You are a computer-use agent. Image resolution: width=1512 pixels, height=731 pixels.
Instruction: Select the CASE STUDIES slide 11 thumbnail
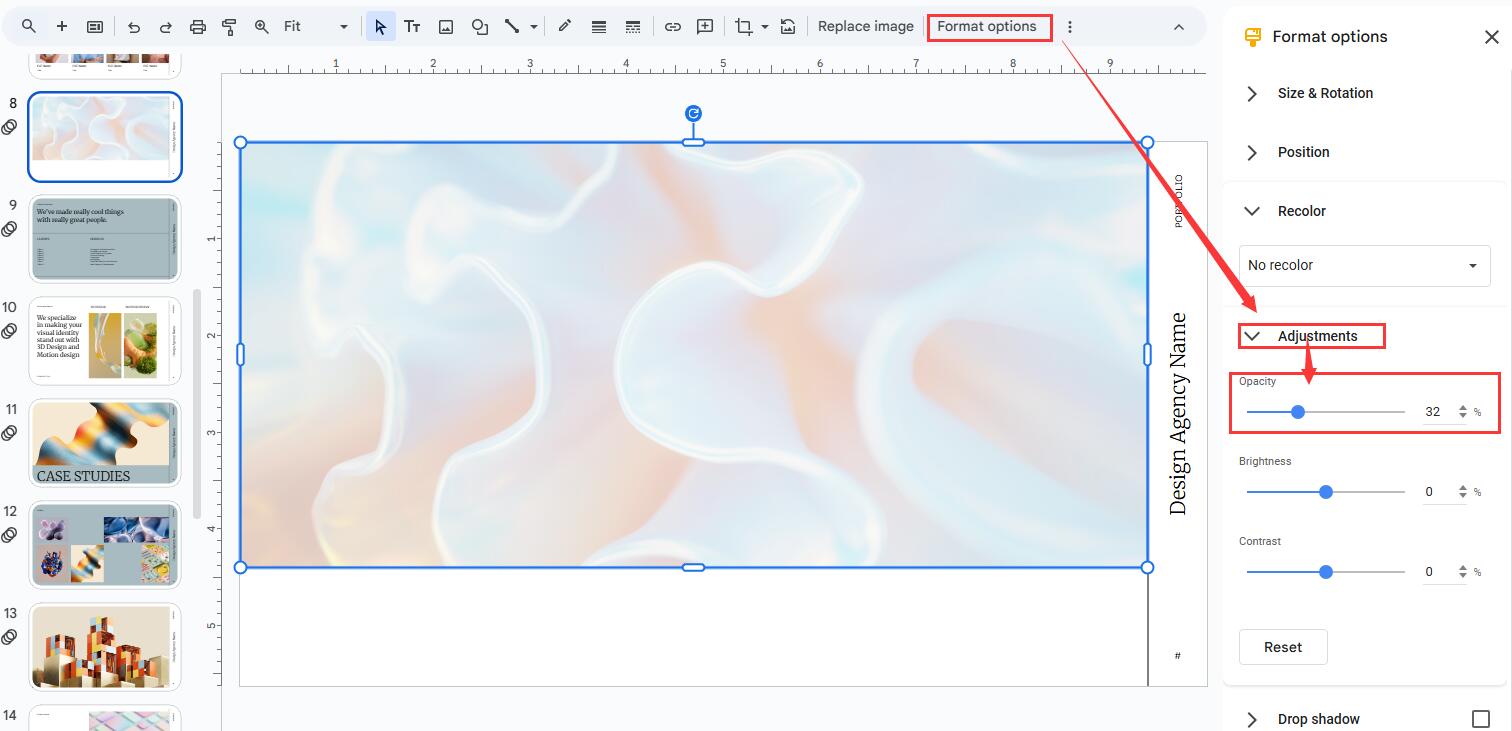(105, 443)
